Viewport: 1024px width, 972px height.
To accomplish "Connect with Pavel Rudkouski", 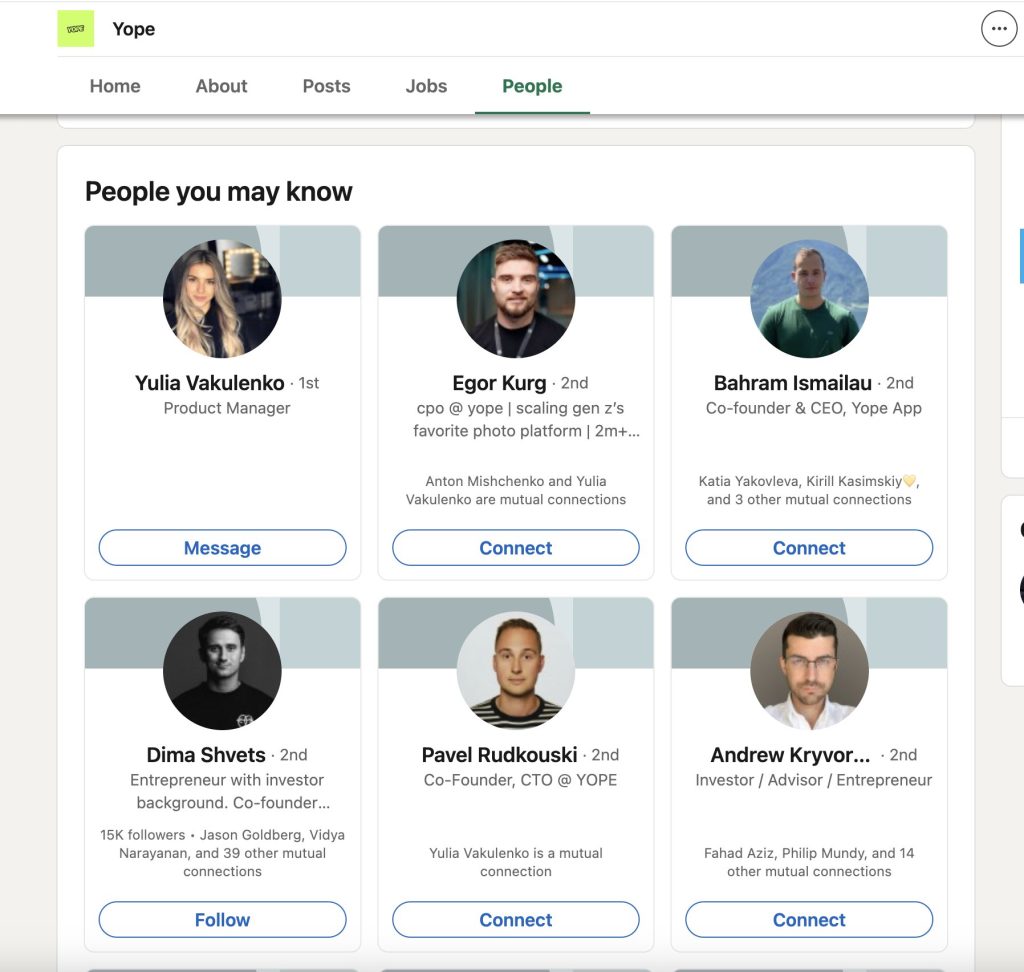I will (x=515, y=920).
